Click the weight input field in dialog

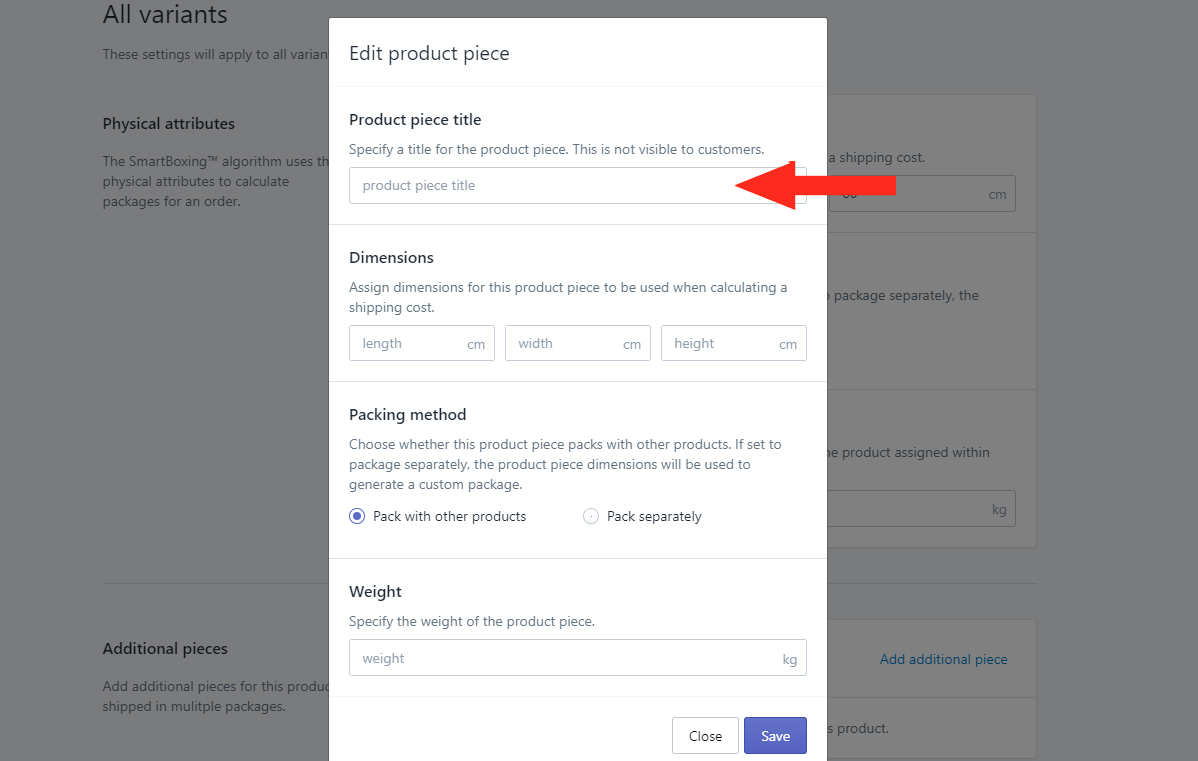coord(578,658)
